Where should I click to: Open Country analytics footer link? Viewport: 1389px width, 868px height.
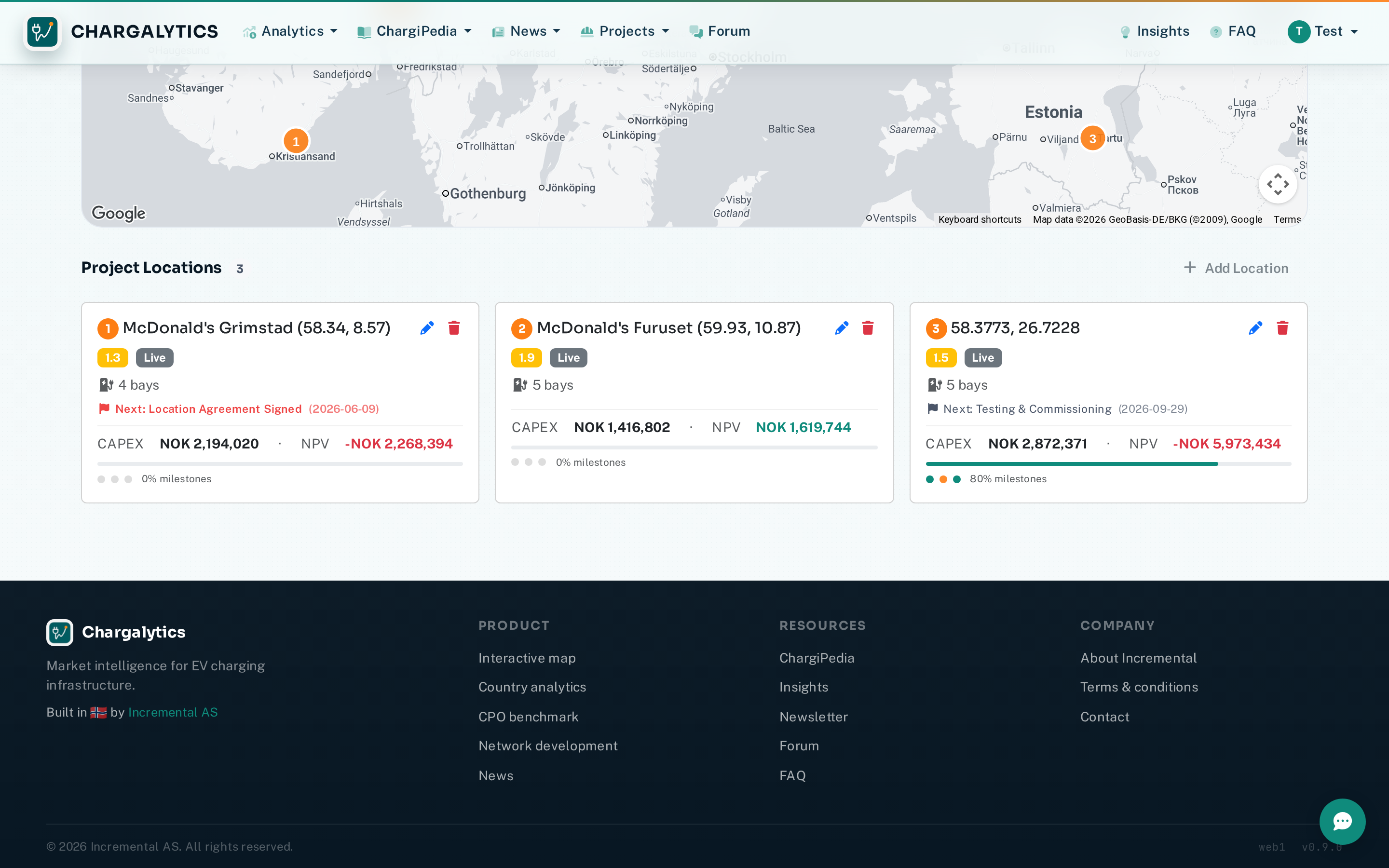click(532, 687)
